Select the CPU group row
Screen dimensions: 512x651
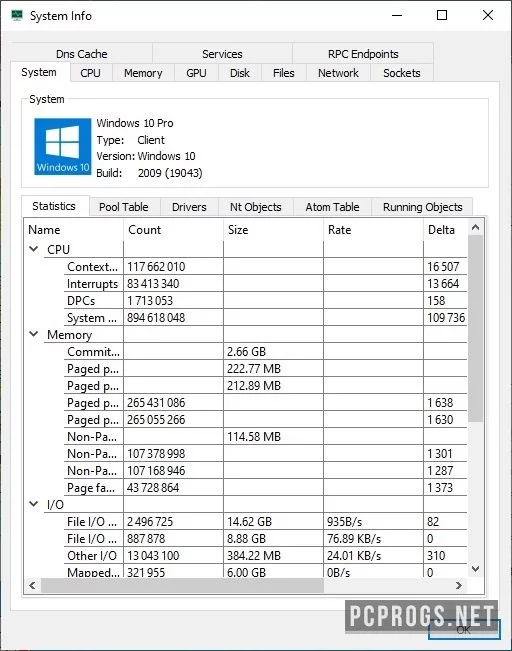[x=245, y=249]
